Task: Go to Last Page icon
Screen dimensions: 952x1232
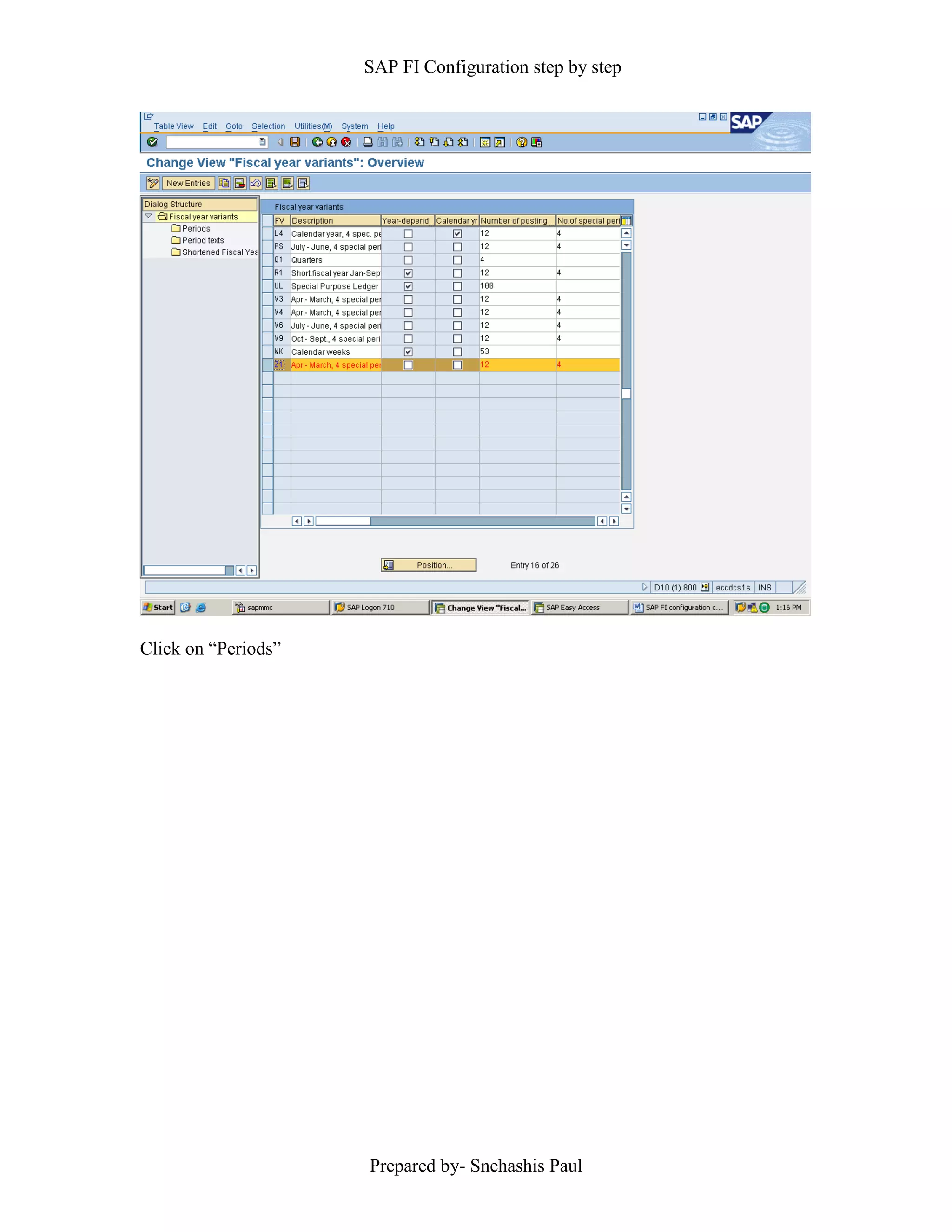Action: click(x=463, y=142)
